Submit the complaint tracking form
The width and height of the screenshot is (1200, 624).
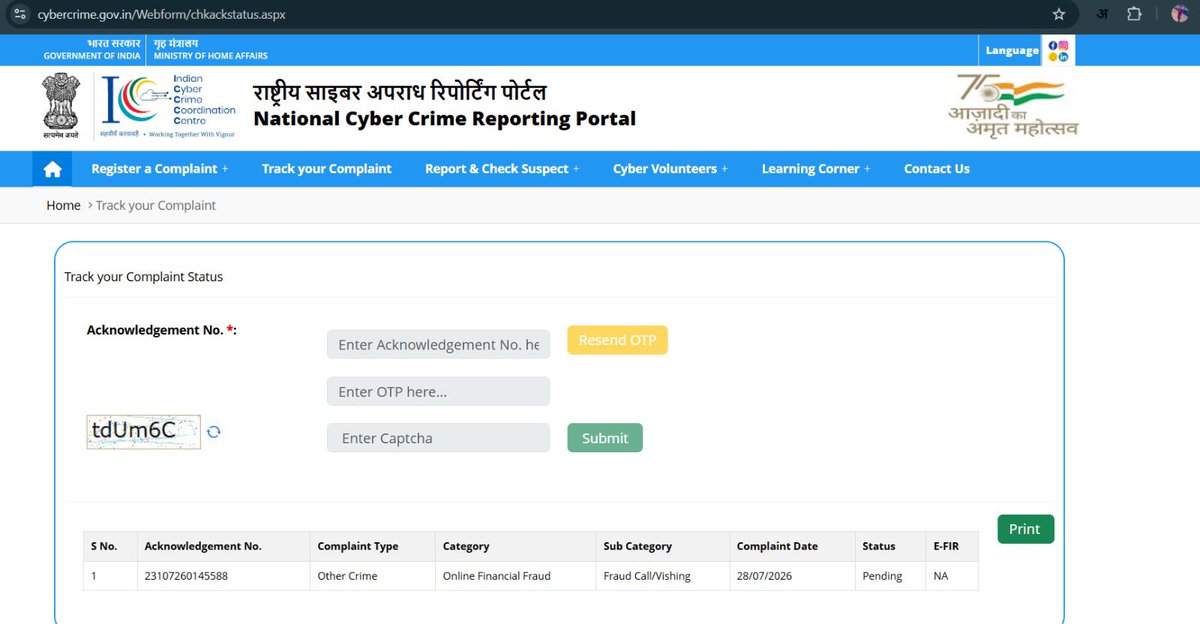point(605,438)
